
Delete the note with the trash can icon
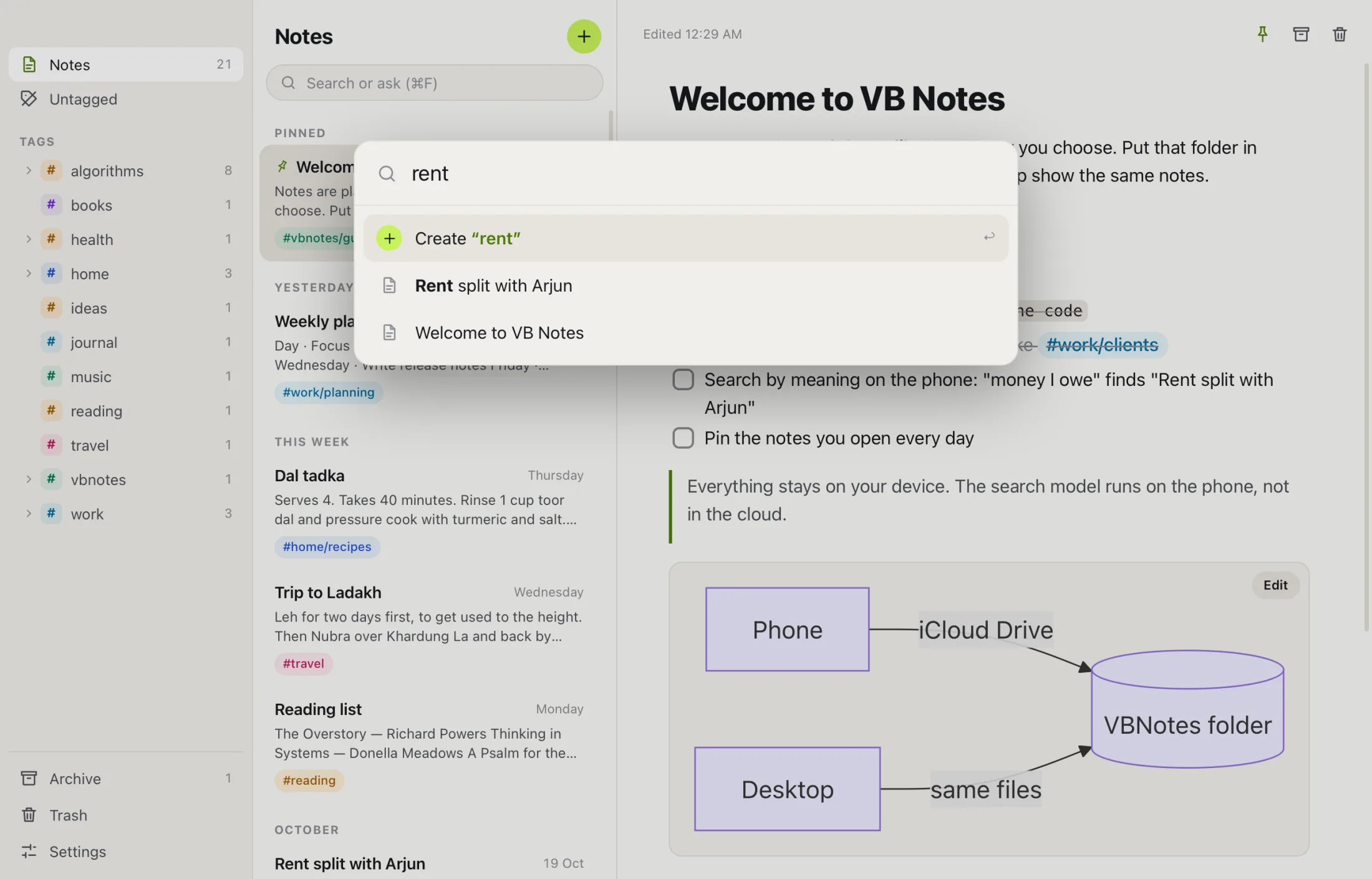[1340, 34]
